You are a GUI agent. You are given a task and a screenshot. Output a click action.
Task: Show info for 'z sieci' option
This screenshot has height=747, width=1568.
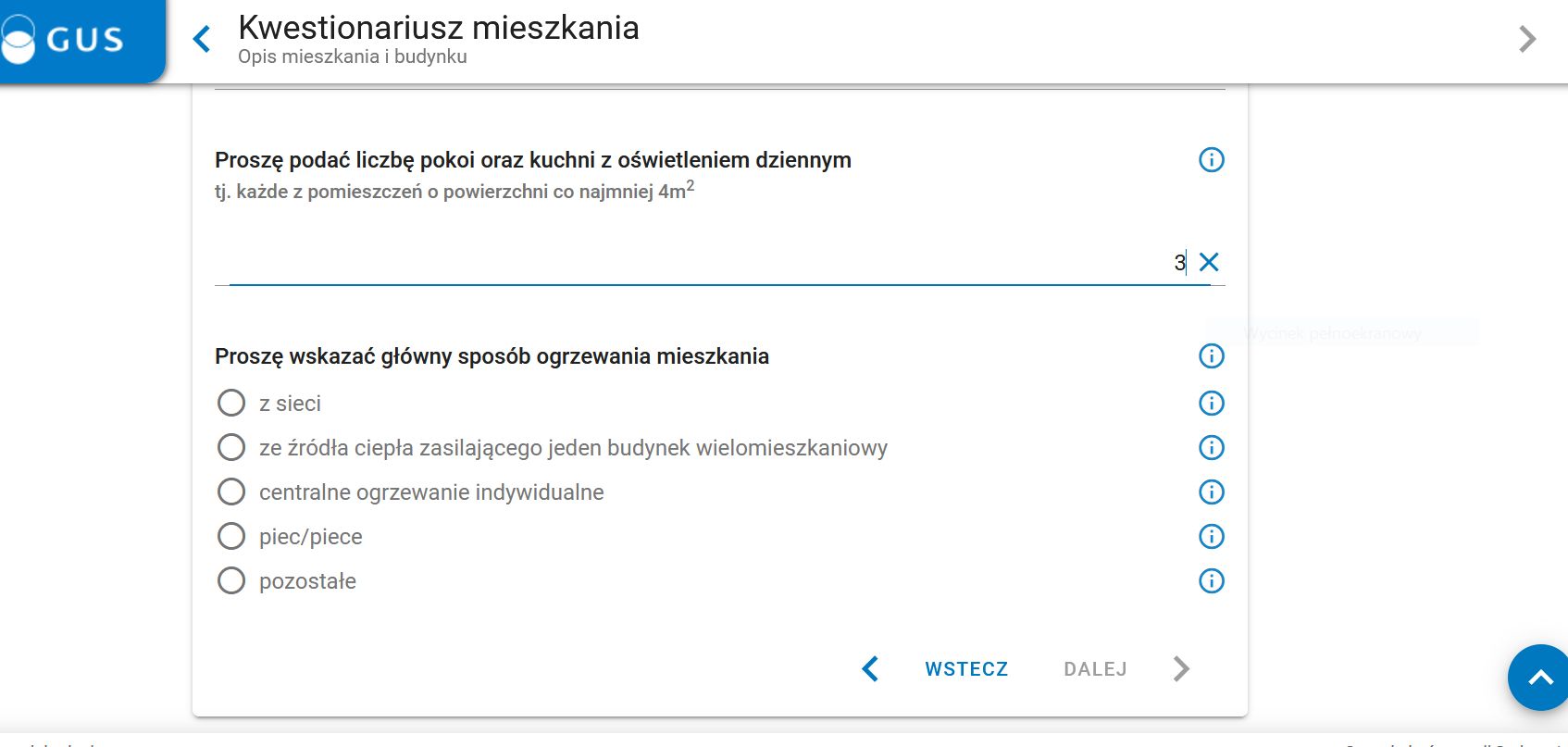click(x=1211, y=404)
